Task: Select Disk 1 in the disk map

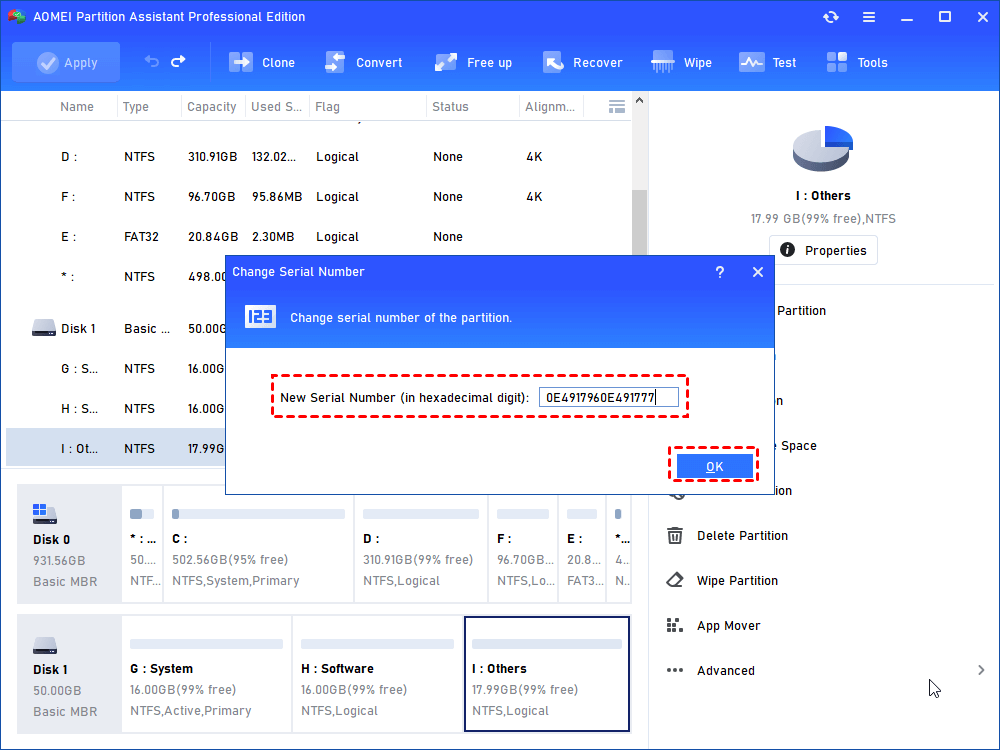Action: pyautogui.click(x=69, y=674)
